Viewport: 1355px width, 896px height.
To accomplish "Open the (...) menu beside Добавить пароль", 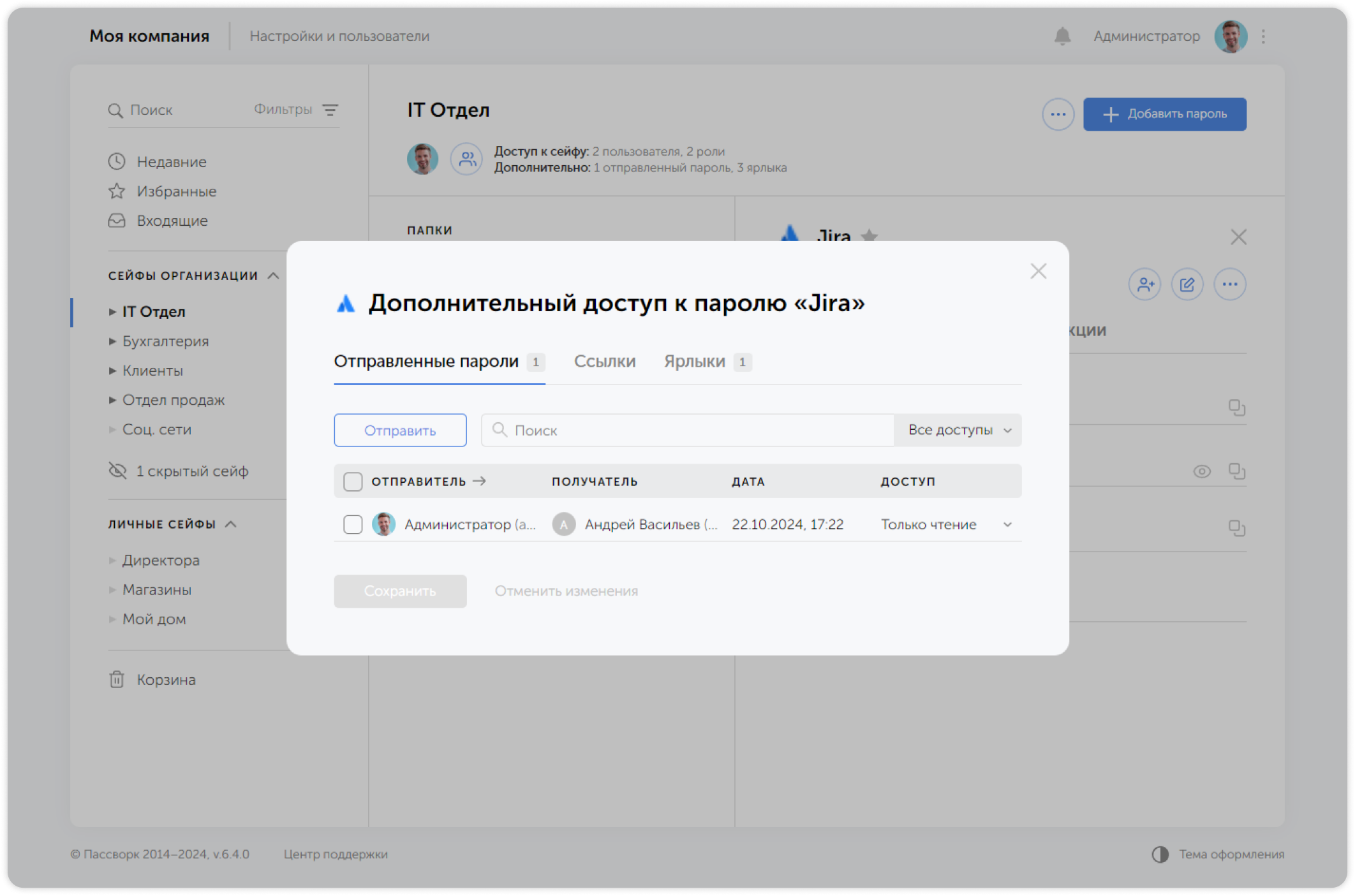I will 1058,114.
